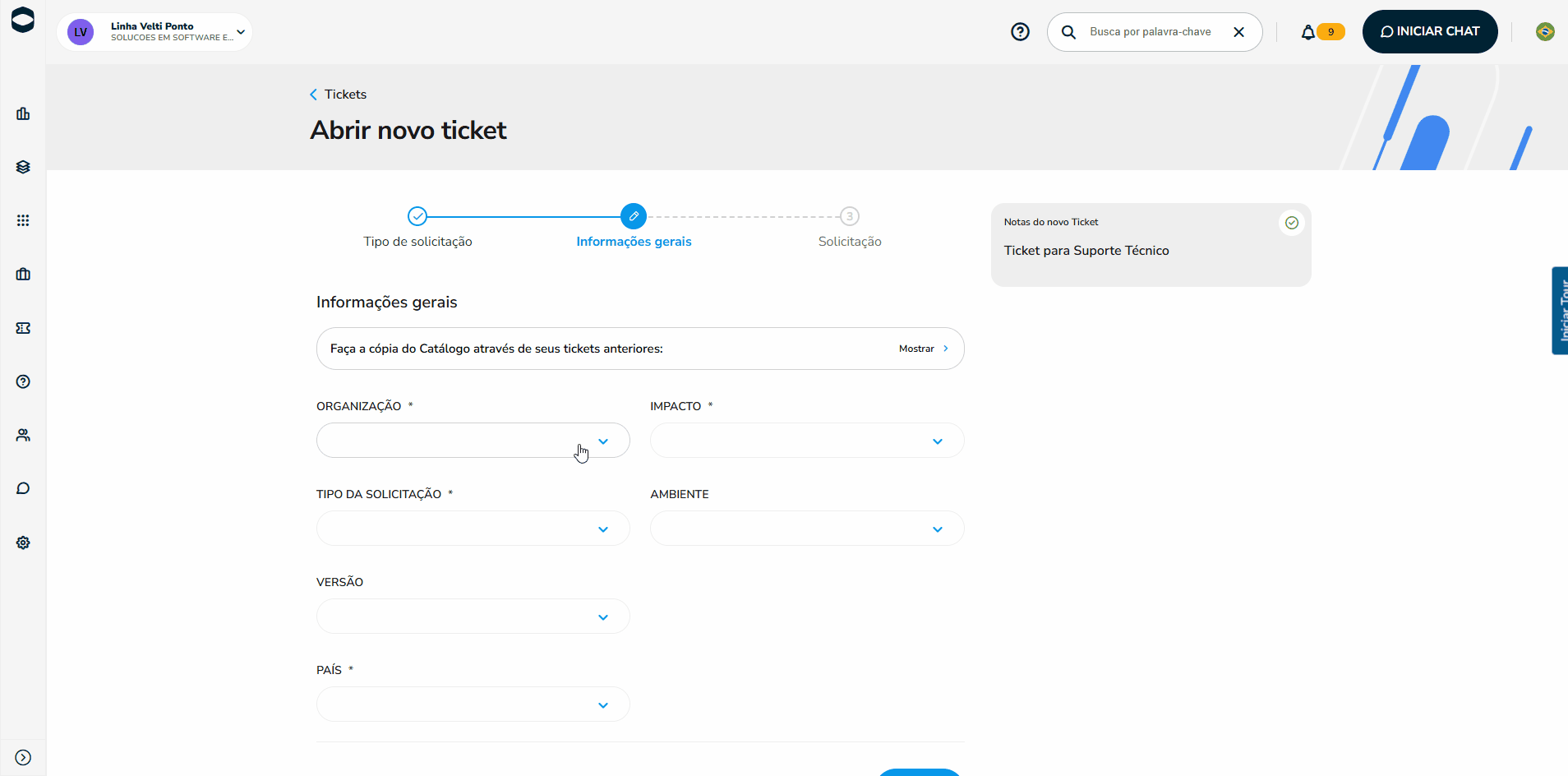Open notifications bell with 9 badge
Image resolution: width=1568 pixels, height=776 pixels.
tap(1321, 32)
